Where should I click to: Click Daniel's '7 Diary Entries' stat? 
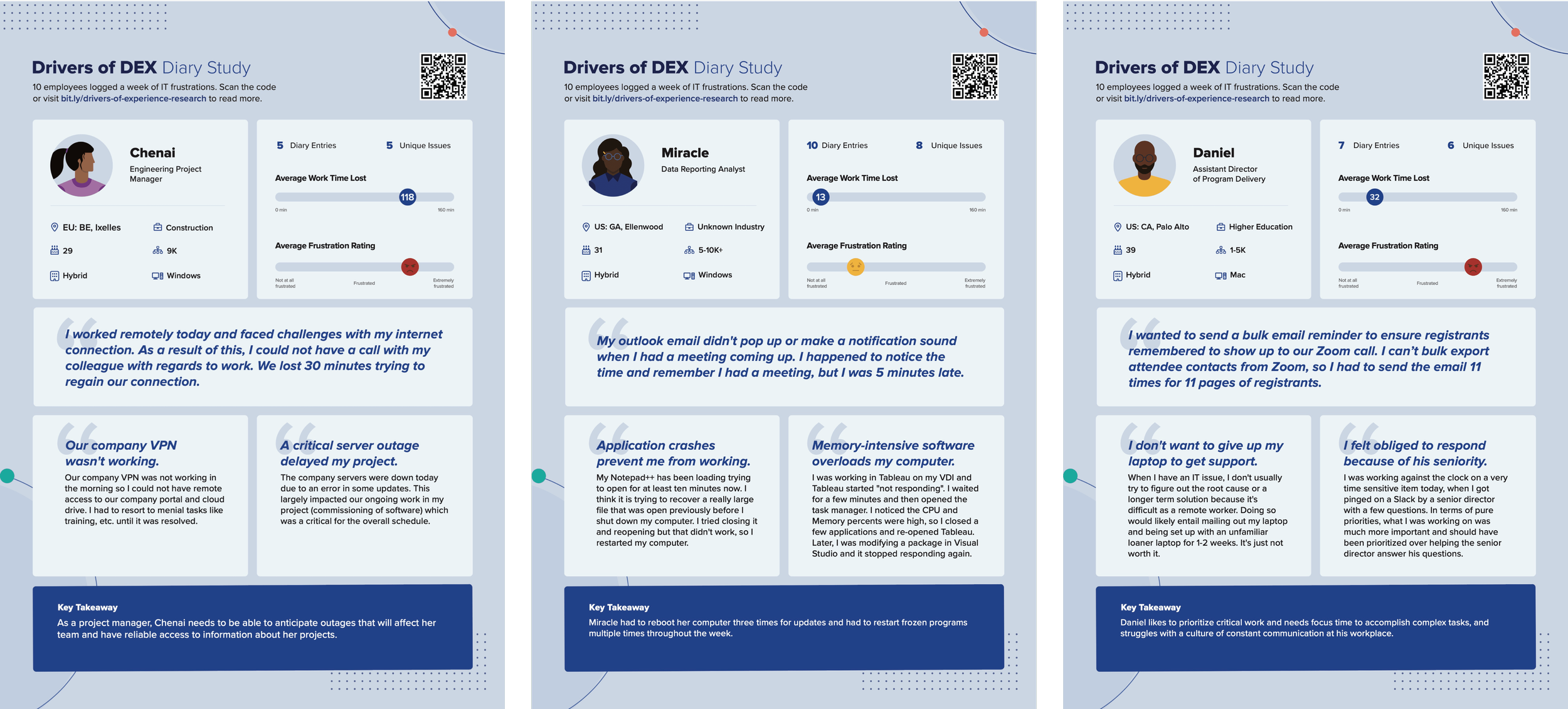(x=1369, y=145)
